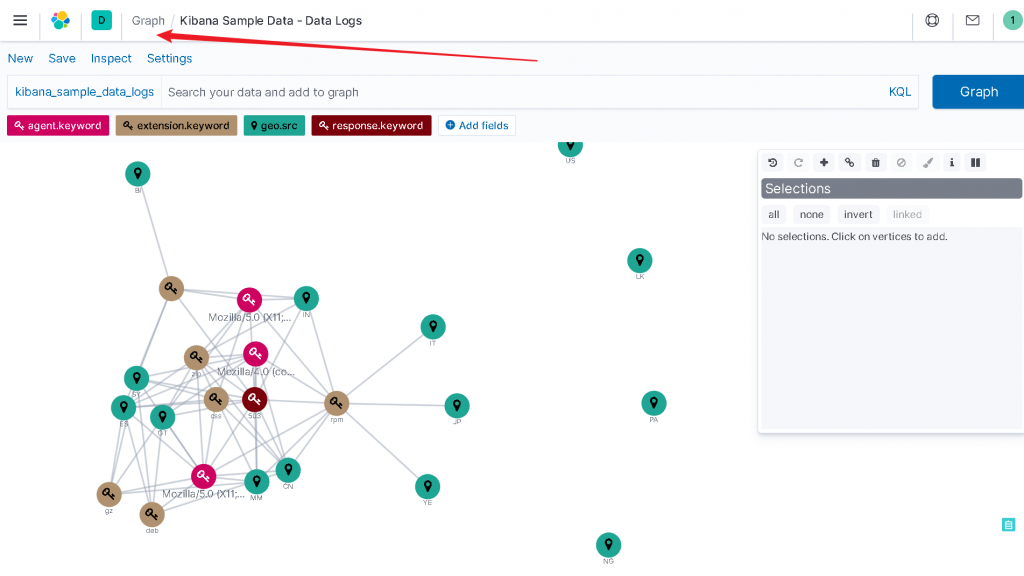Select the US geo node
Screen dimensions: 1024x576
coord(570,147)
